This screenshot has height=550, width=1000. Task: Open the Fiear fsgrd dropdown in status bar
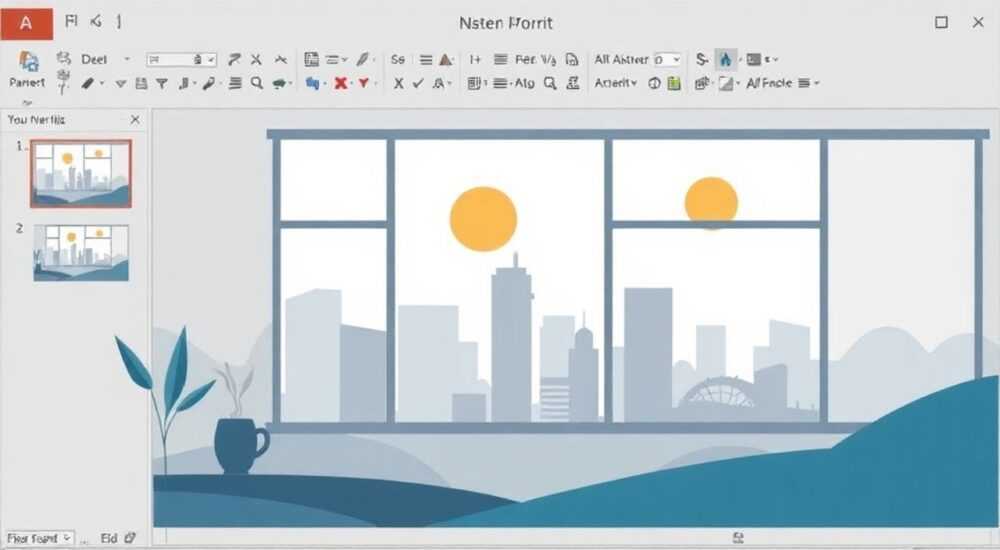[x=40, y=539]
